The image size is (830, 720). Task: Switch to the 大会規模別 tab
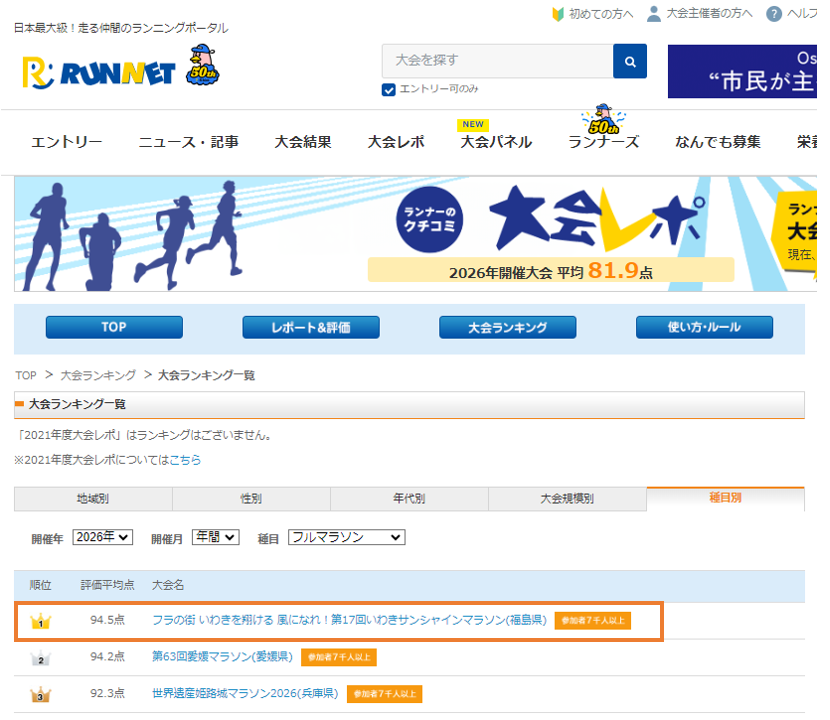click(x=565, y=498)
